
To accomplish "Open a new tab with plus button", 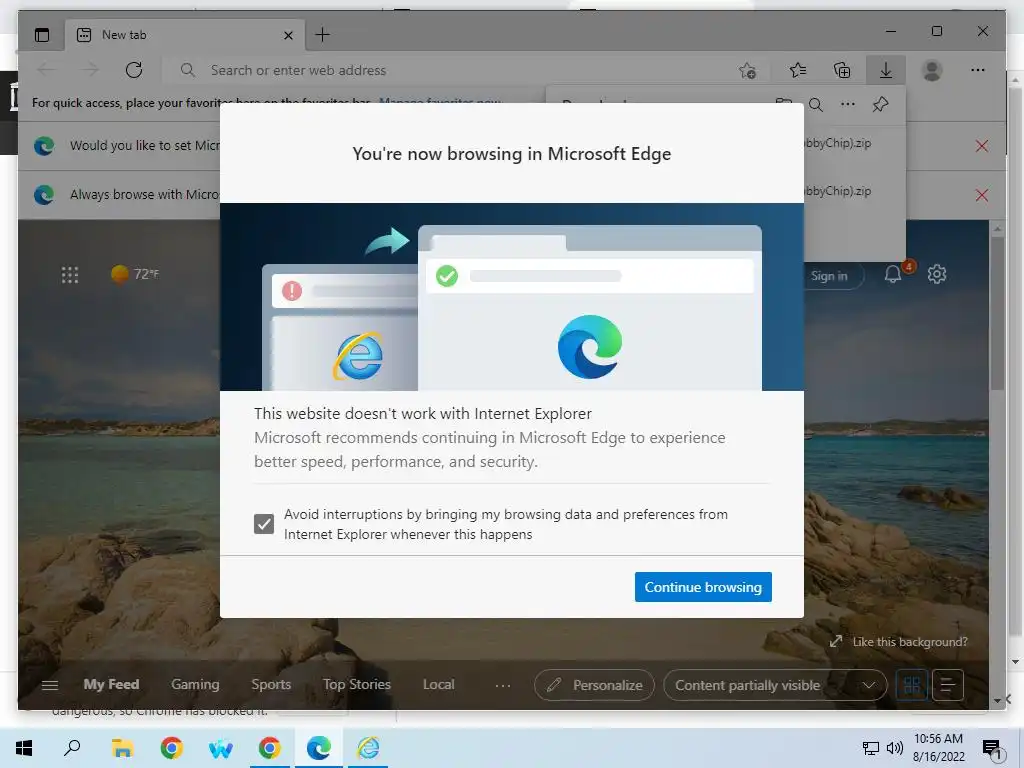I will (323, 35).
